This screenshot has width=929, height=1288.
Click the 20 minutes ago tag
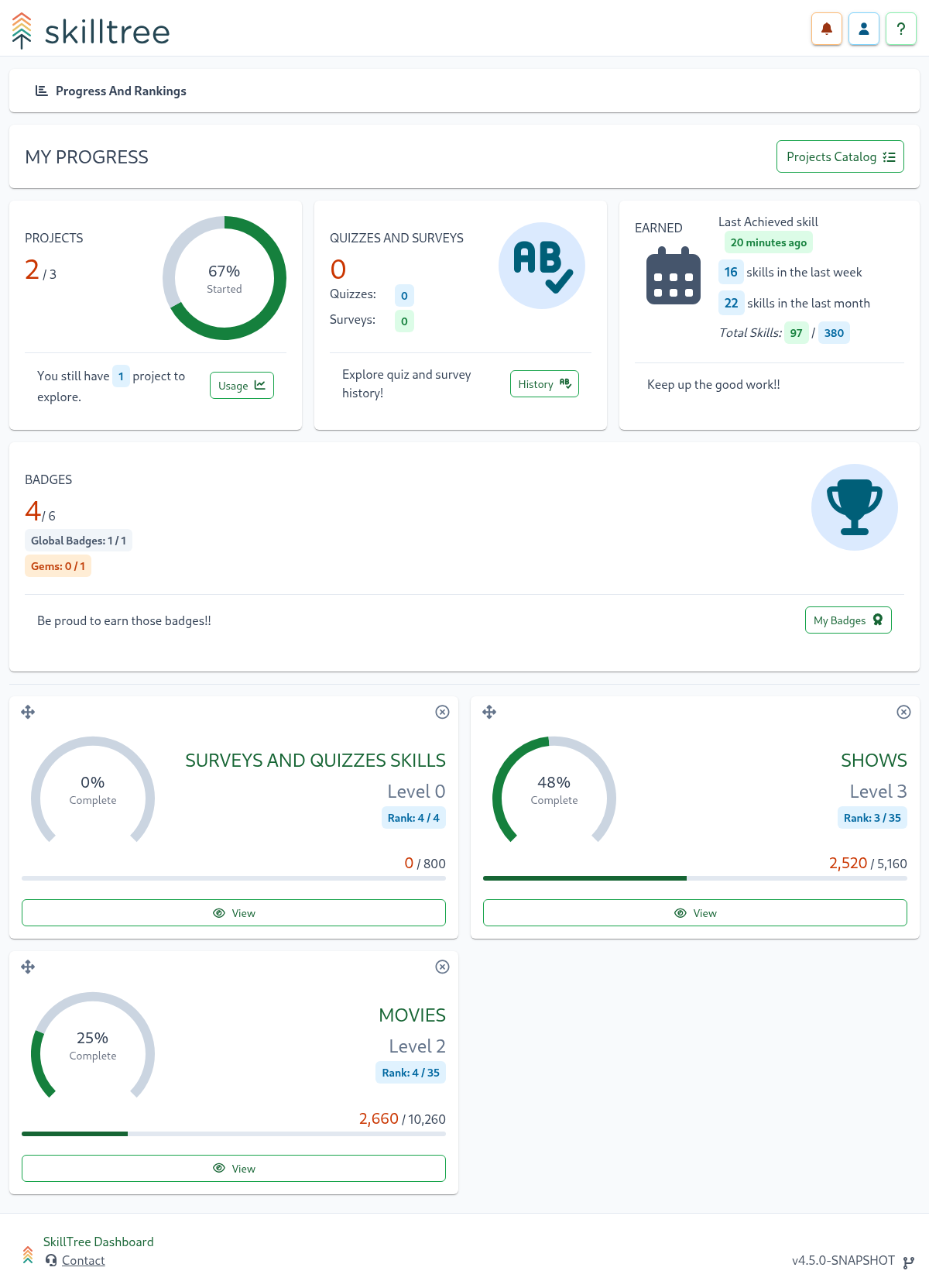769,242
